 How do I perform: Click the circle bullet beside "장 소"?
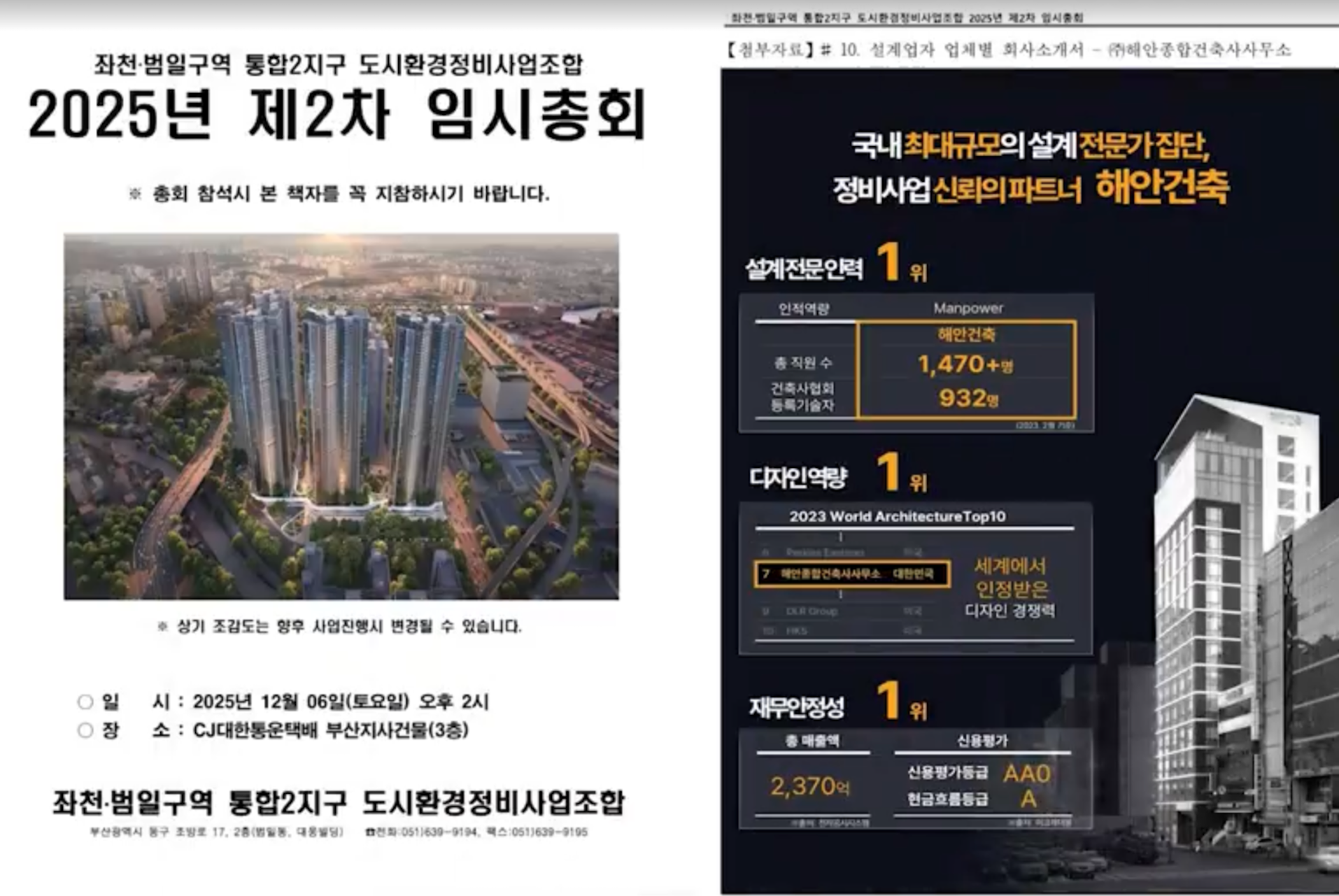pyautogui.click(x=85, y=730)
